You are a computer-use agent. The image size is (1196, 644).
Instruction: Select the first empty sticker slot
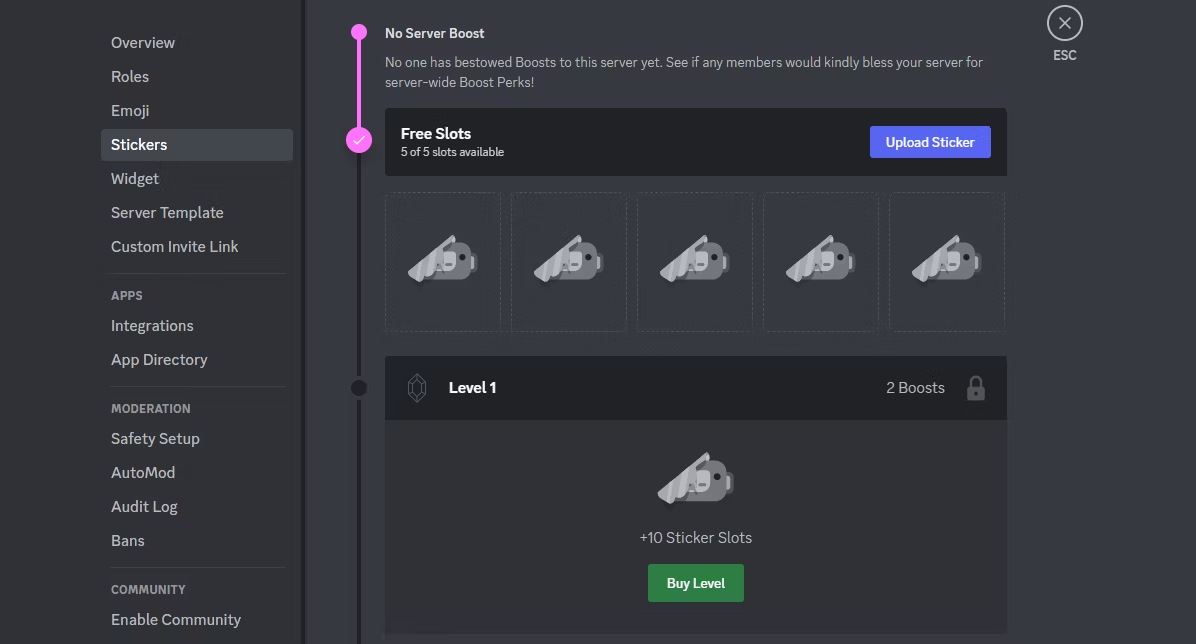pos(442,262)
